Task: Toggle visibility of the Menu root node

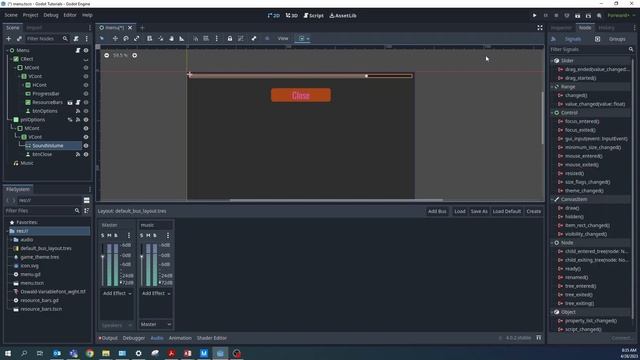Action: coord(86,50)
